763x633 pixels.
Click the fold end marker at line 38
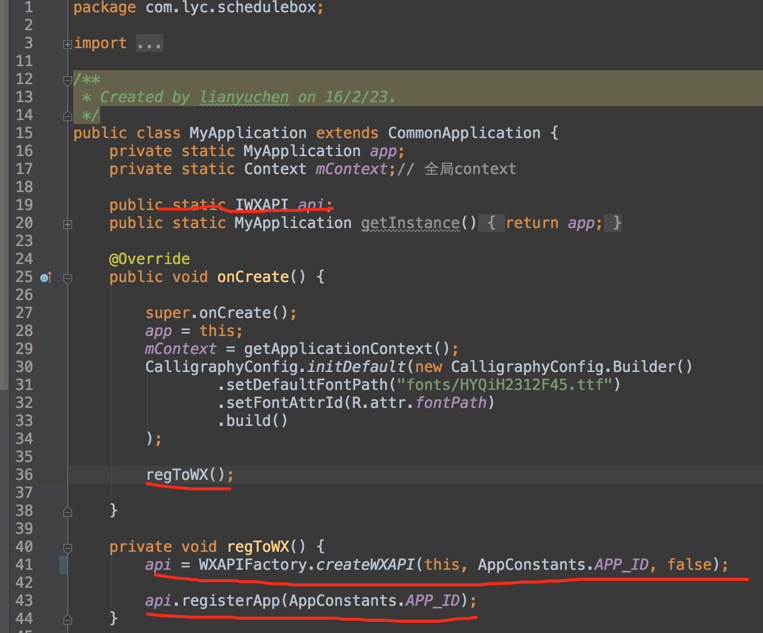tap(68, 511)
